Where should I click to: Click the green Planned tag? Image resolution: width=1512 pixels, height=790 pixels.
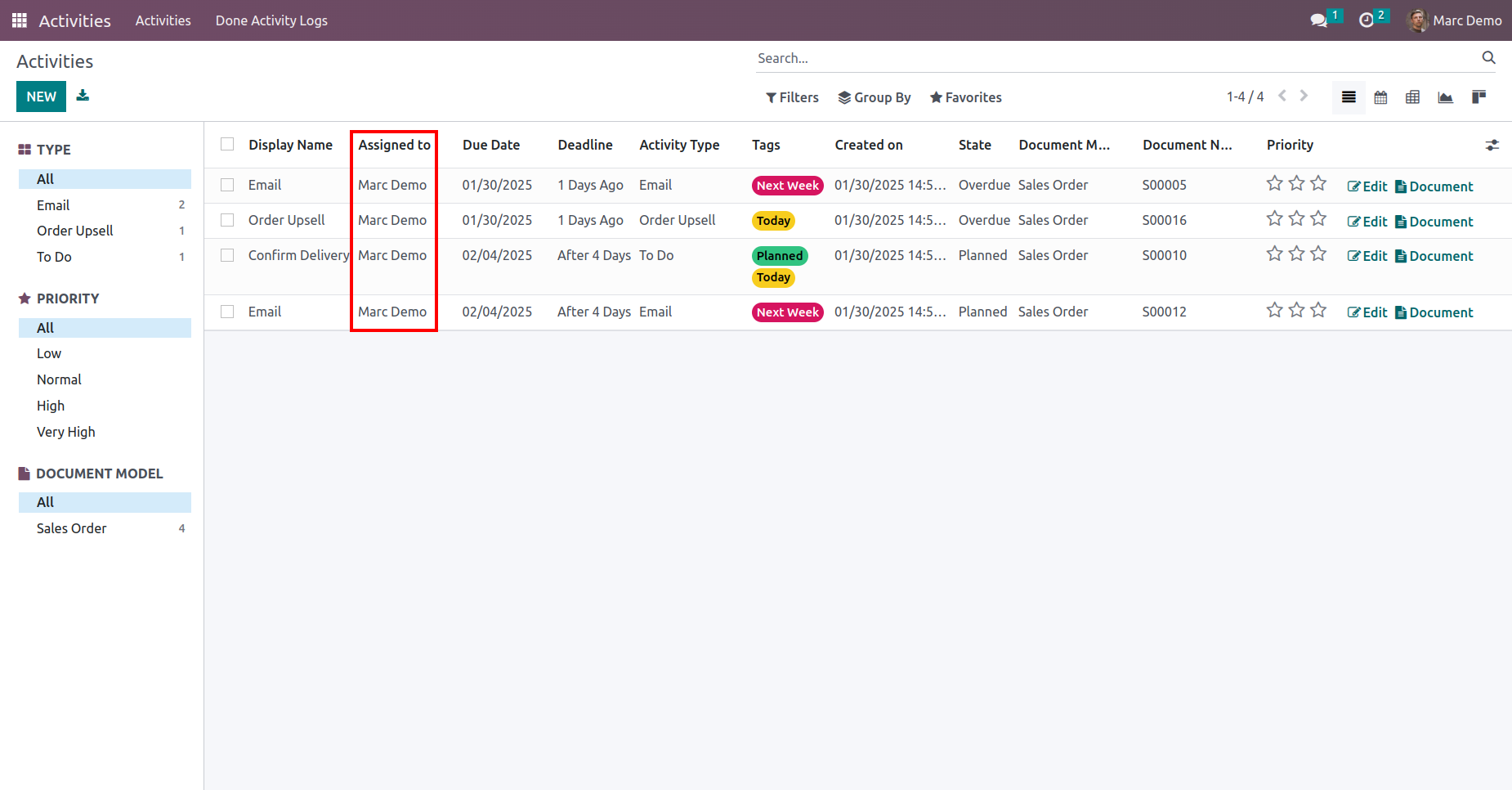pos(780,256)
